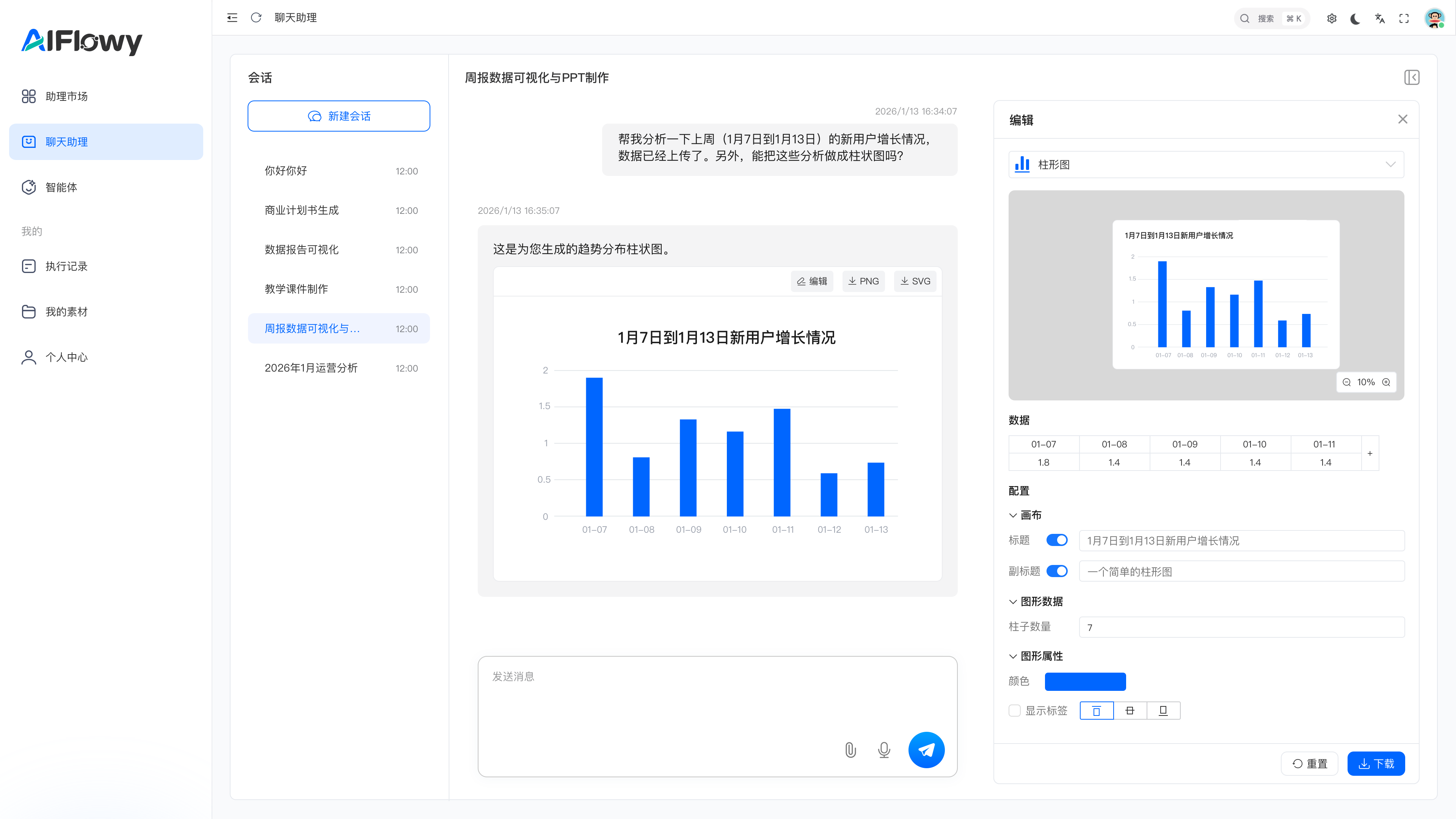Click the microphone voice input icon

tap(884, 750)
